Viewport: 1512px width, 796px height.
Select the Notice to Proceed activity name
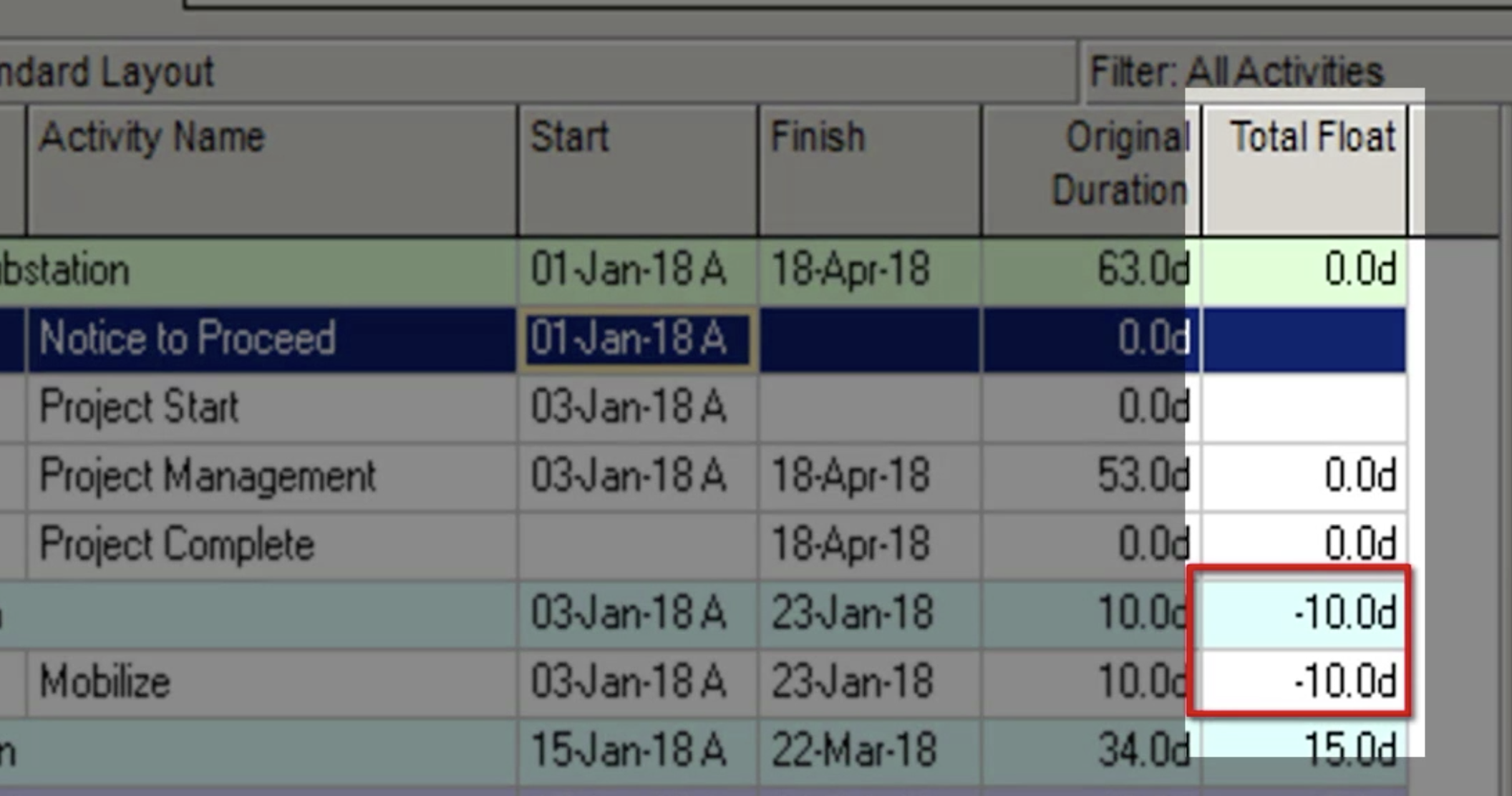point(188,338)
